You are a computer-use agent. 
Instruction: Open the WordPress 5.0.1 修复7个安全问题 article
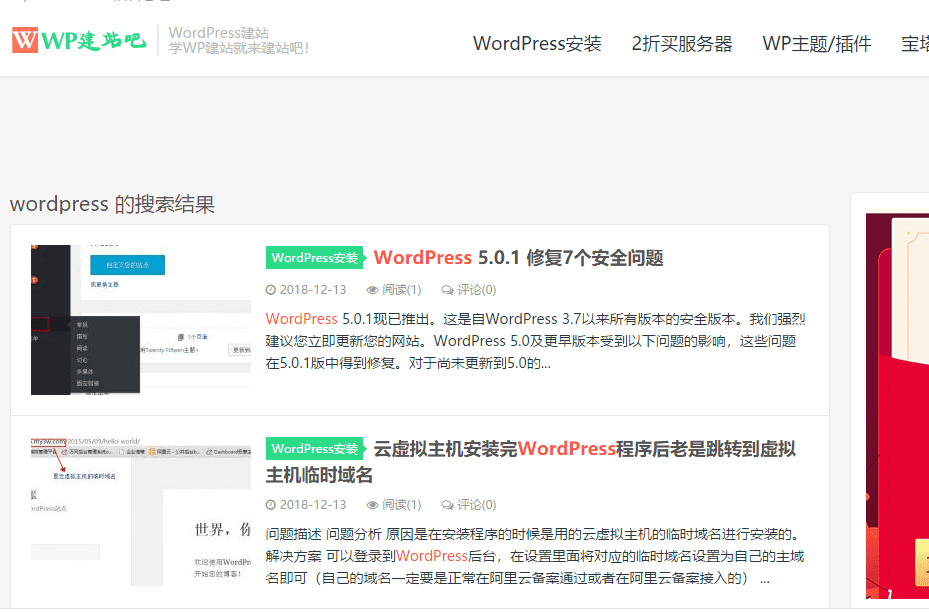[518, 258]
